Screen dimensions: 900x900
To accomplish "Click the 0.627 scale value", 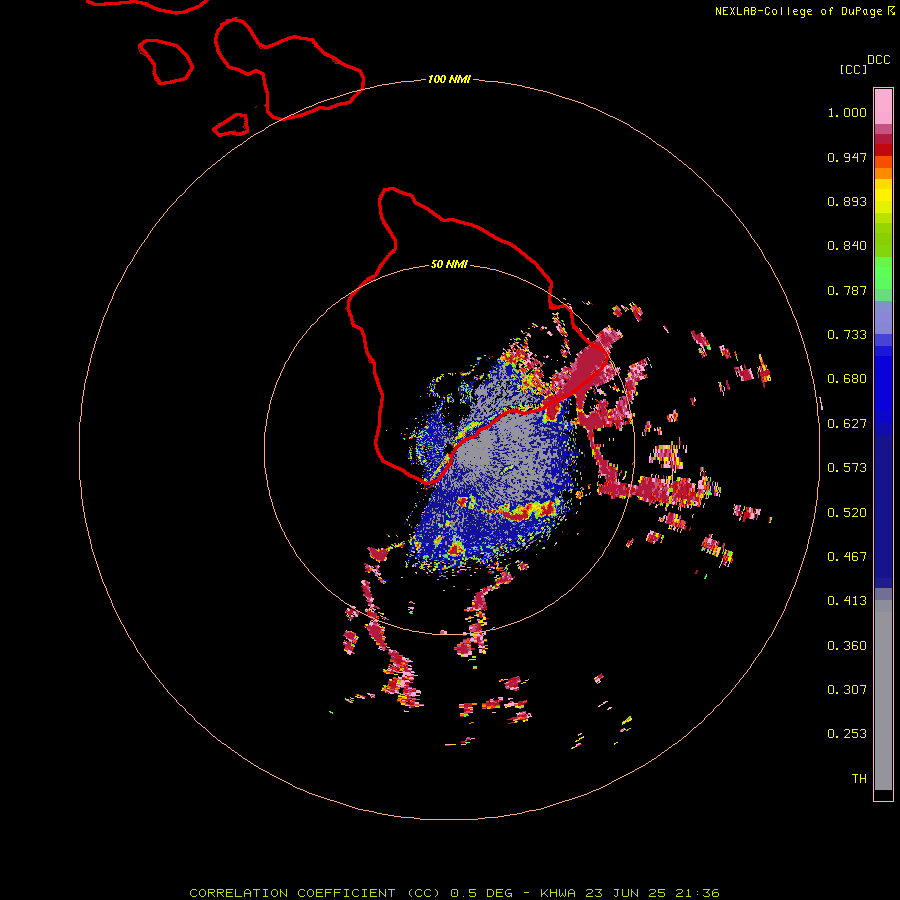I will tap(847, 424).
